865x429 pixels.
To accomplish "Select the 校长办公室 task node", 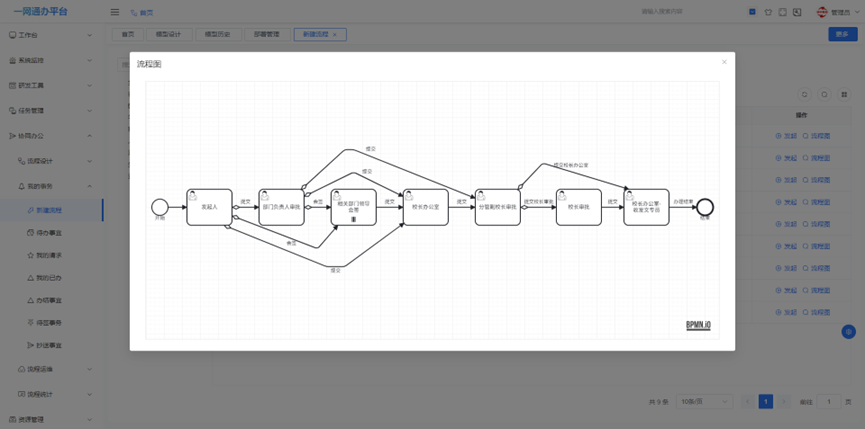I will pyautogui.click(x=426, y=207).
